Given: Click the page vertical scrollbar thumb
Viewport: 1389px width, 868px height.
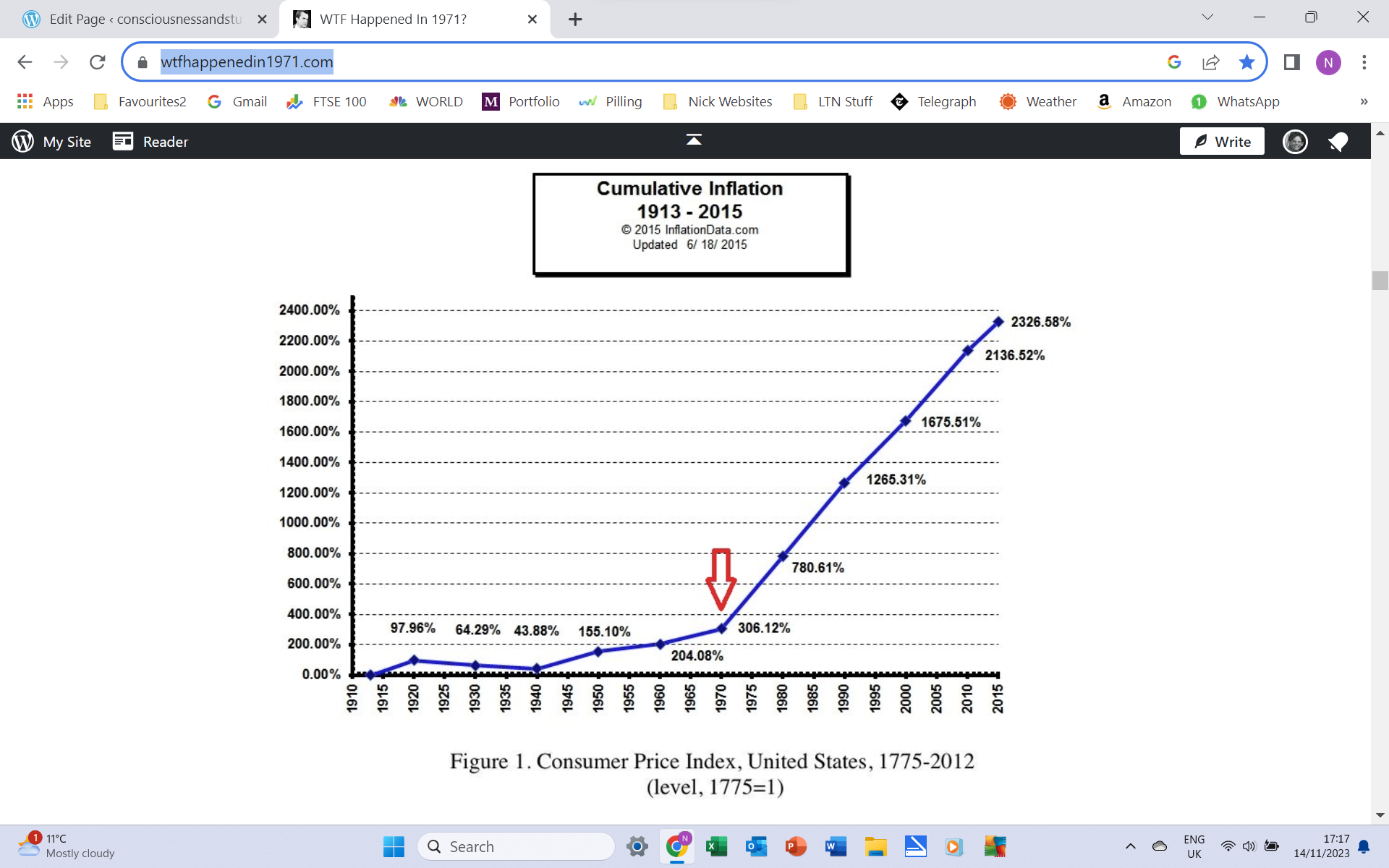Looking at the screenshot, I should (x=1380, y=281).
